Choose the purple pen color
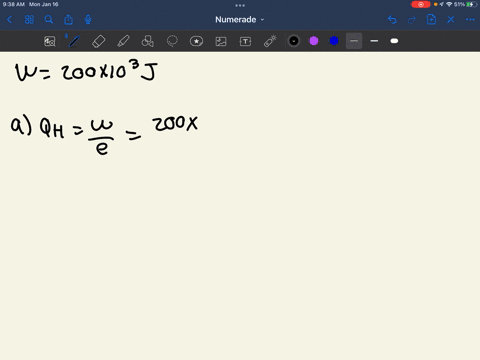 tap(314, 41)
